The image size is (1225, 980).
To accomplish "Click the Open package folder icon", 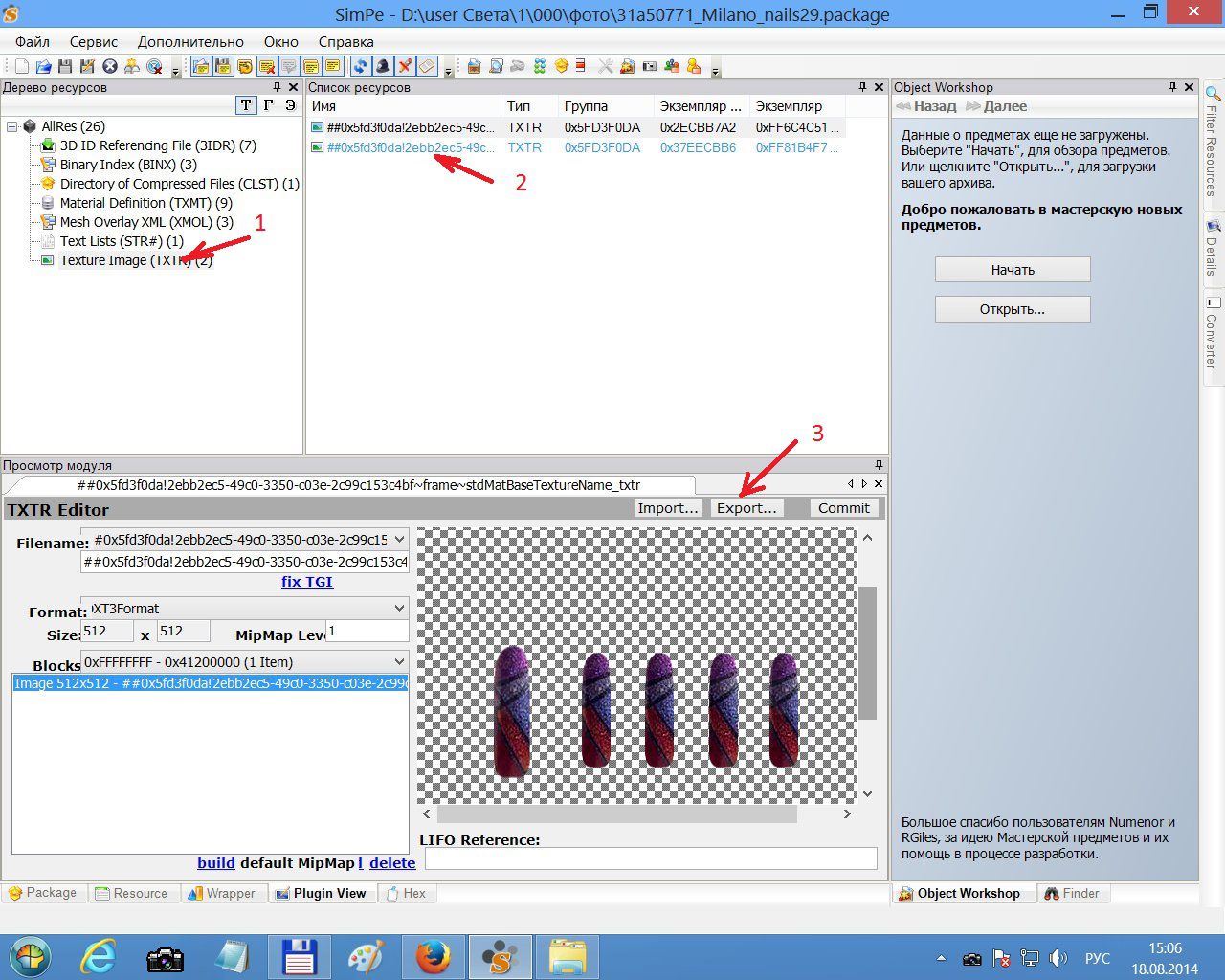I will click(43, 66).
